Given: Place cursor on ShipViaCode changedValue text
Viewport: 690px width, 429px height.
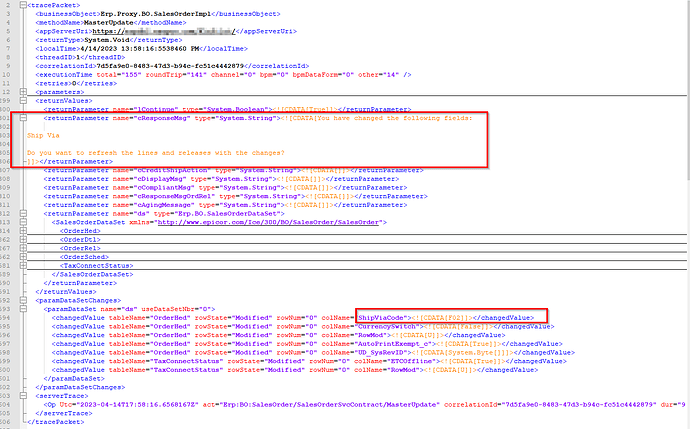Looking at the screenshot, I should [x=381, y=318].
